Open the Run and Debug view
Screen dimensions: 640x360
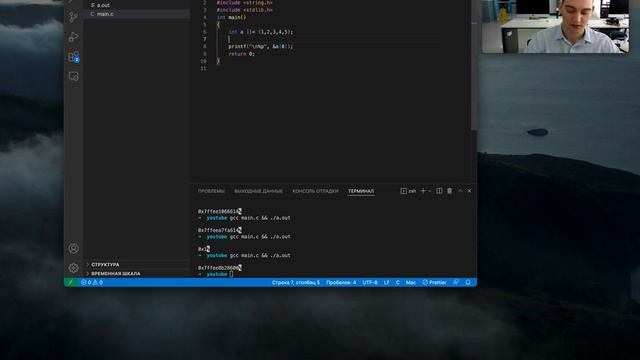[x=73, y=37]
